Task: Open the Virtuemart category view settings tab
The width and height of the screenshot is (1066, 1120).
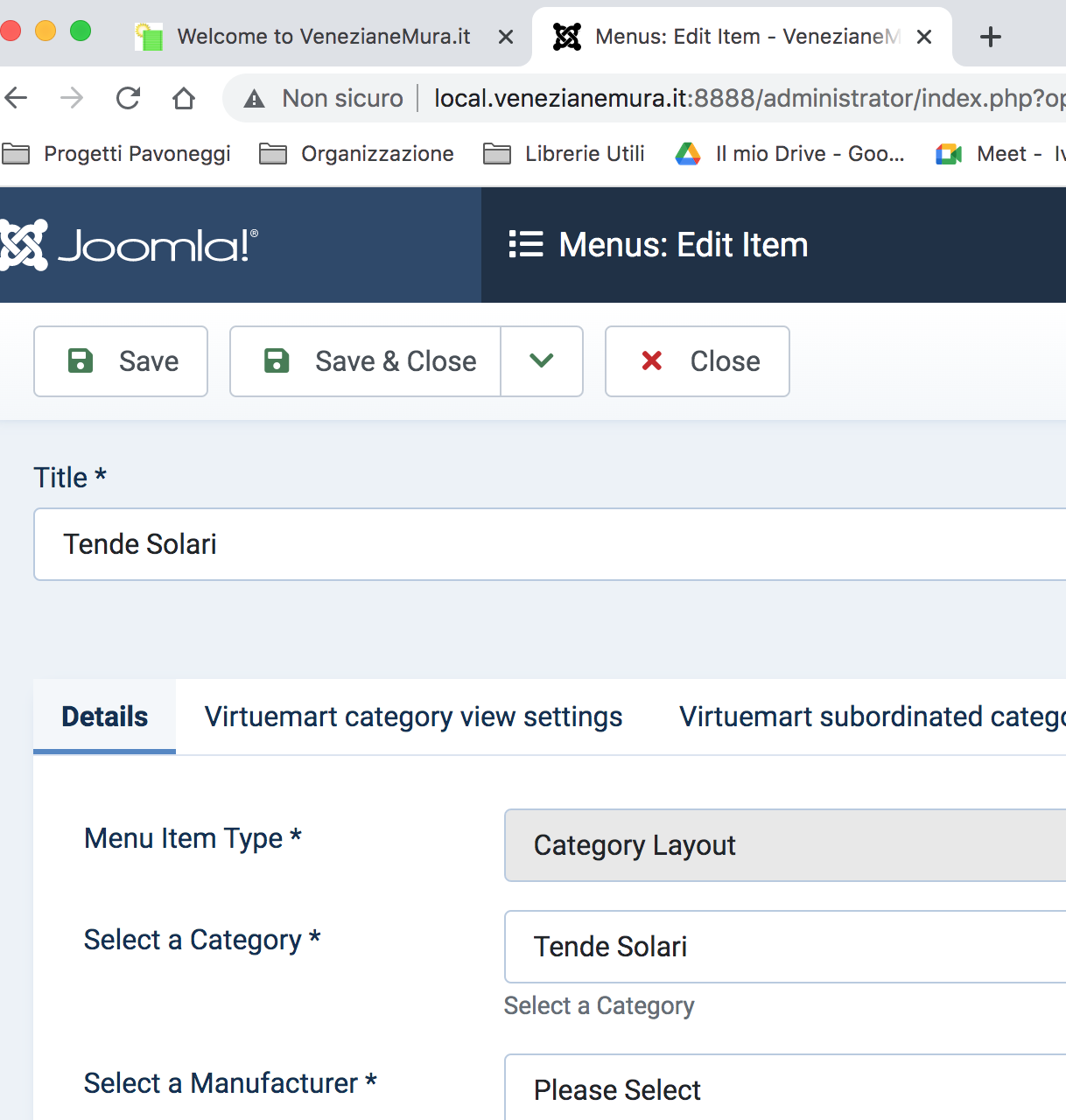Action: (x=413, y=717)
